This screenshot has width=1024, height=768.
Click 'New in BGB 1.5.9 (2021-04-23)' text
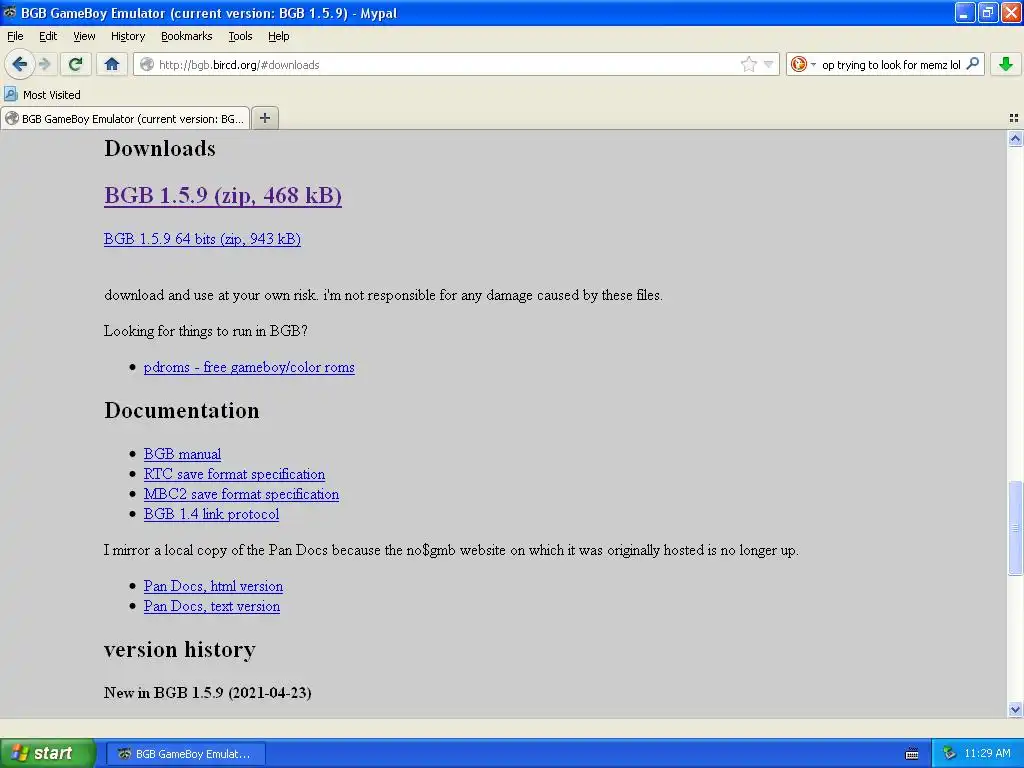(208, 693)
